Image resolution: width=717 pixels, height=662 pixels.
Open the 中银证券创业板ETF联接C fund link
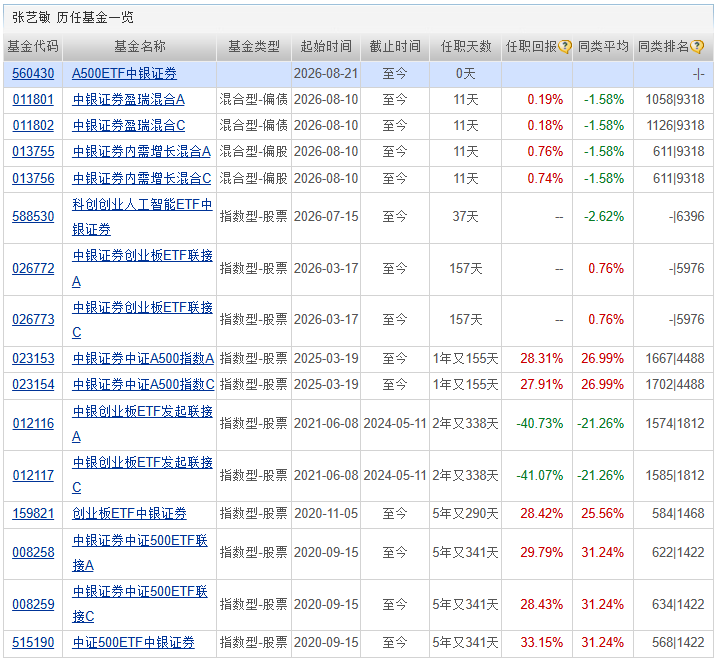[142, 320]
